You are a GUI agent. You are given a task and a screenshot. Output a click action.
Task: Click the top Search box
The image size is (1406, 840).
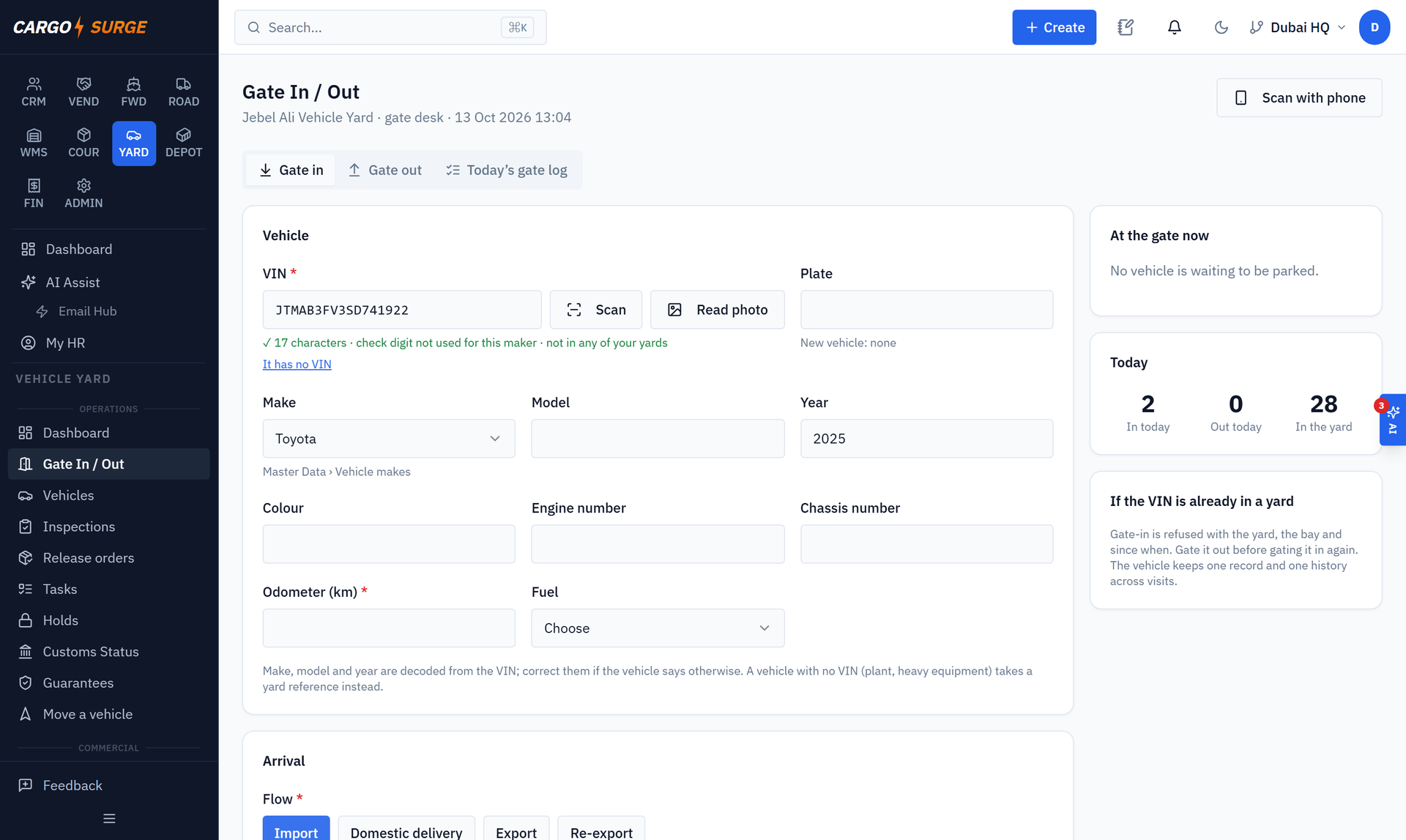pyautogui.click(x=390, y=27)
